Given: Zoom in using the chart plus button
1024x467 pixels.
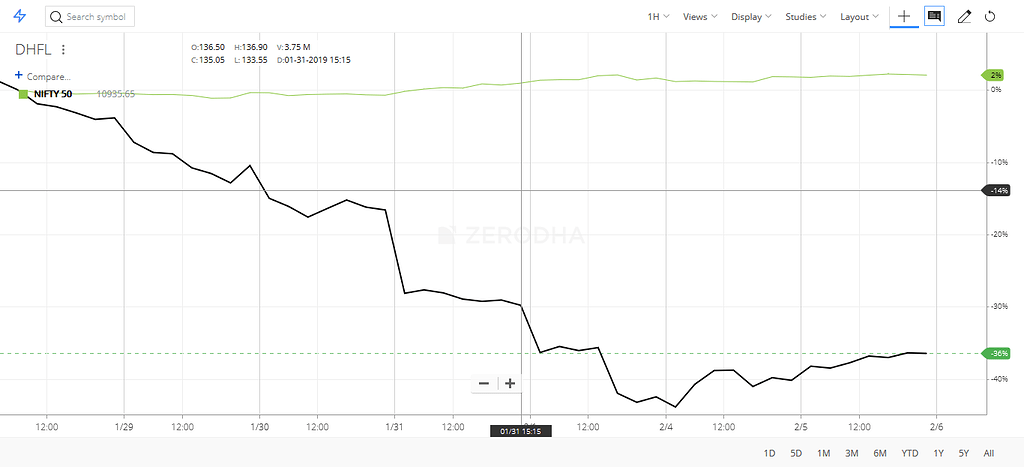Looking at the screenshot, I should point(510,383).
